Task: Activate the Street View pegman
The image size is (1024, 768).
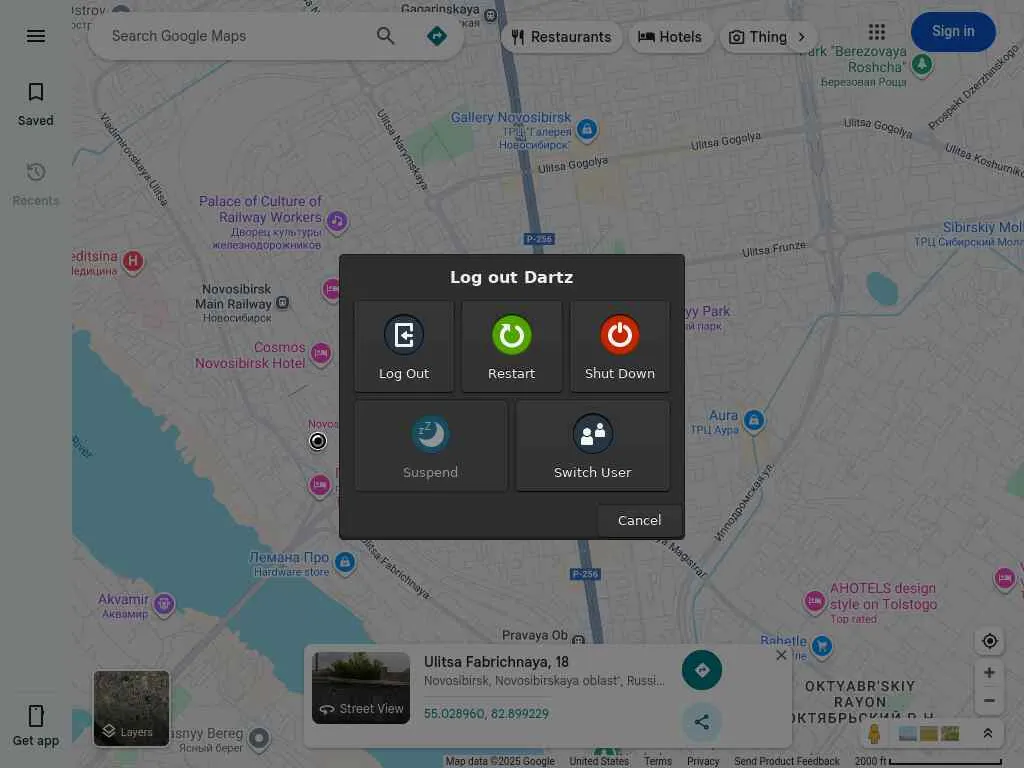Action: pyautogui.click(x=873, y=733)
